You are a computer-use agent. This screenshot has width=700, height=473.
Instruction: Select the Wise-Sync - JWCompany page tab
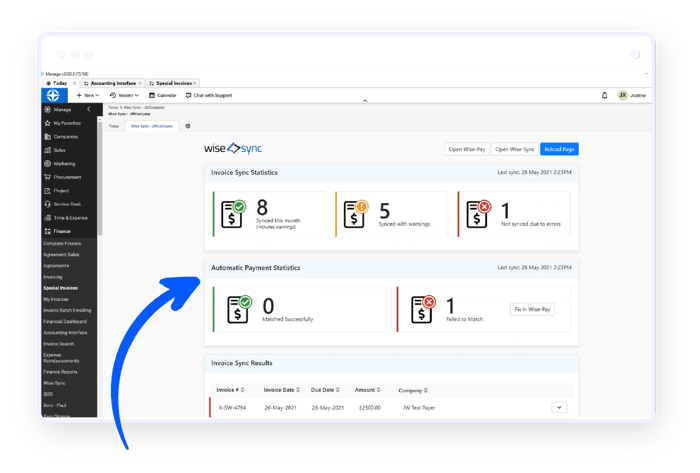[x=152, y=126]
